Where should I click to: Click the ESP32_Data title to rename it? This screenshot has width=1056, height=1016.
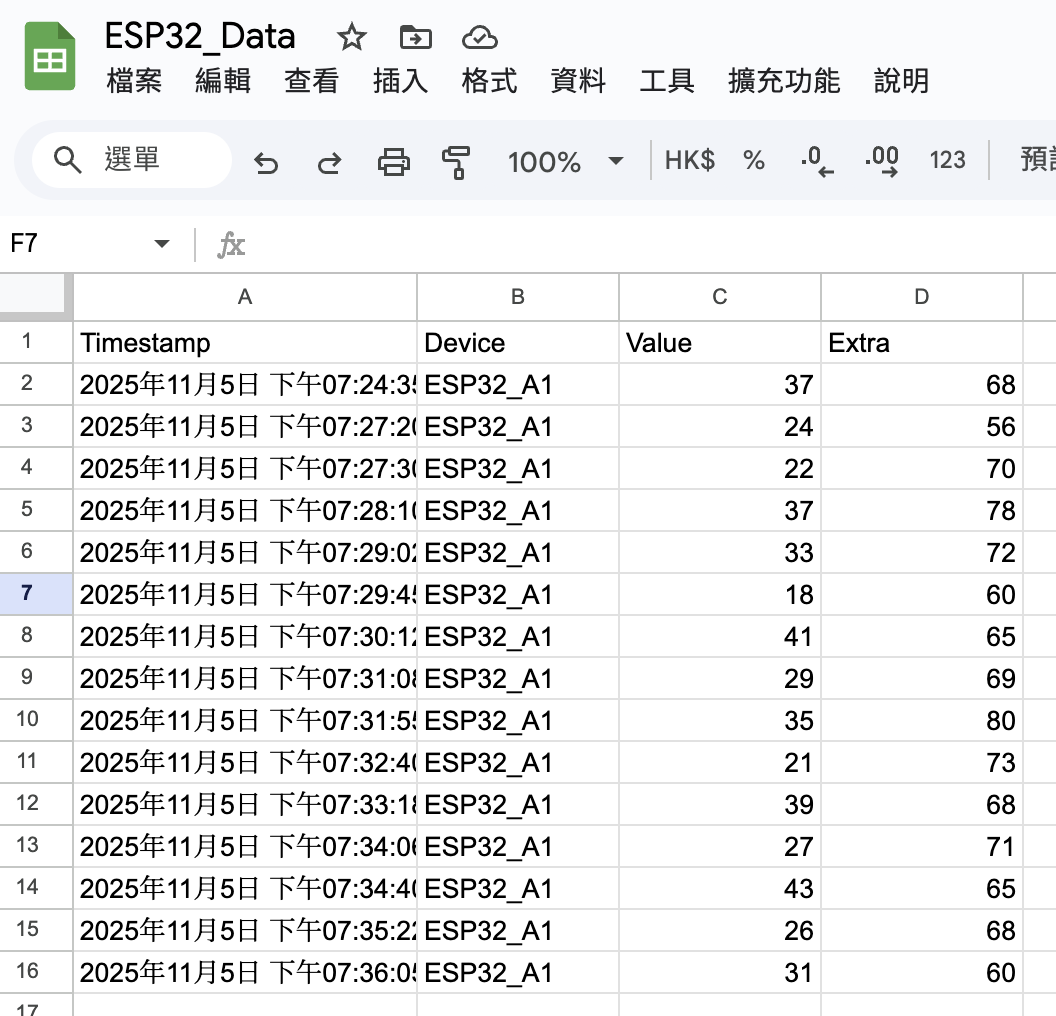coord(200,37)
